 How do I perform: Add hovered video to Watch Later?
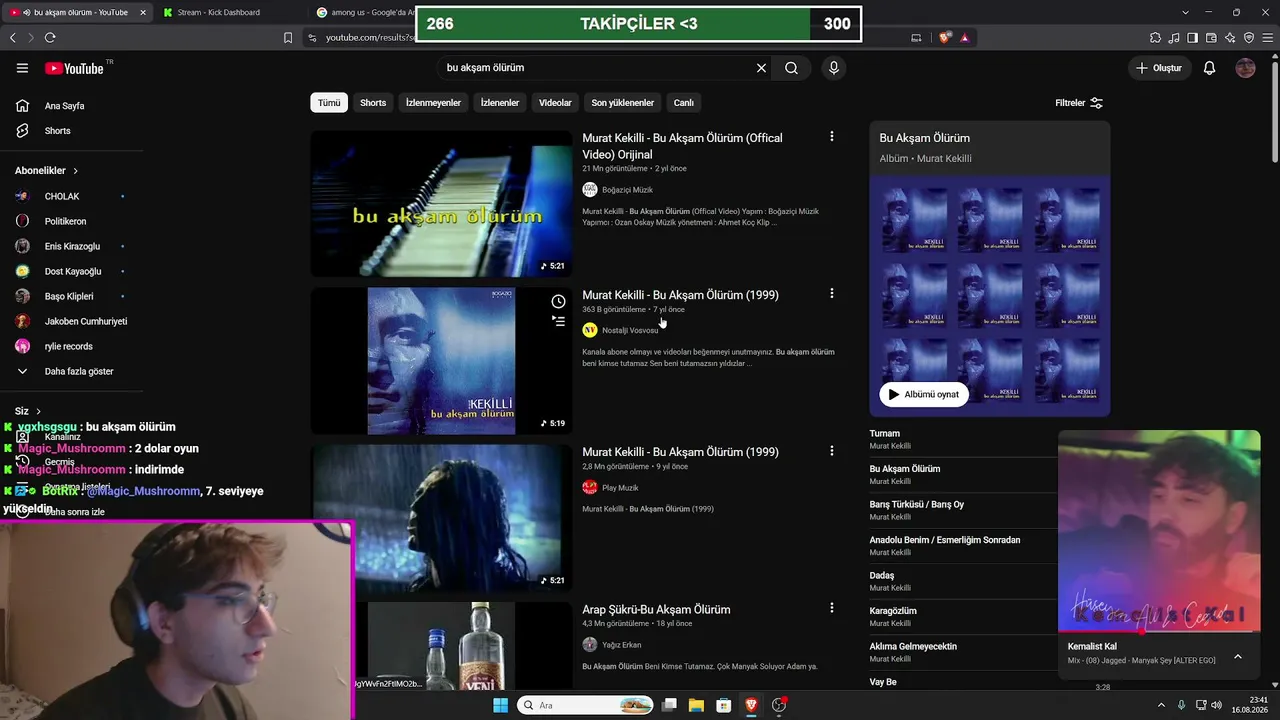point(558,301)
